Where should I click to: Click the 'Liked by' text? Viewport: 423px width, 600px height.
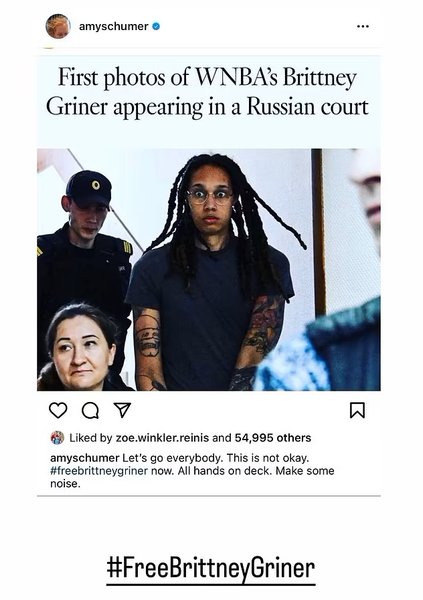pyautogui.click(x=91, y=438)
